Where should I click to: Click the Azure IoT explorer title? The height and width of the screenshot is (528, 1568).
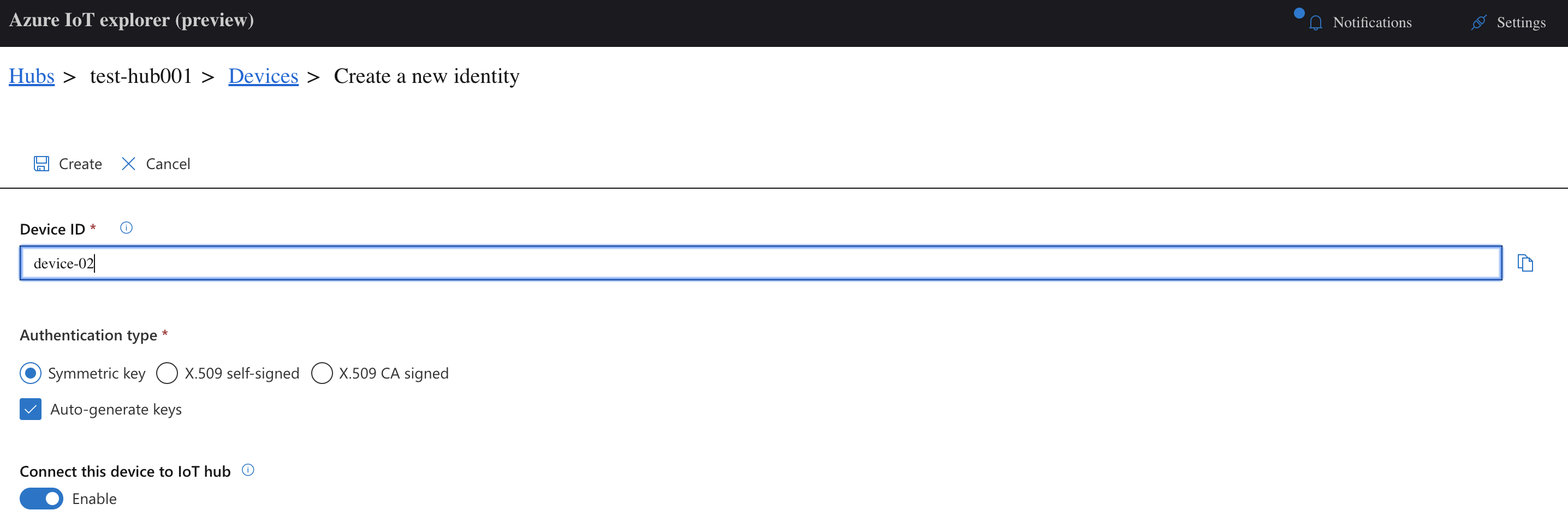click(x=132, y=20)
